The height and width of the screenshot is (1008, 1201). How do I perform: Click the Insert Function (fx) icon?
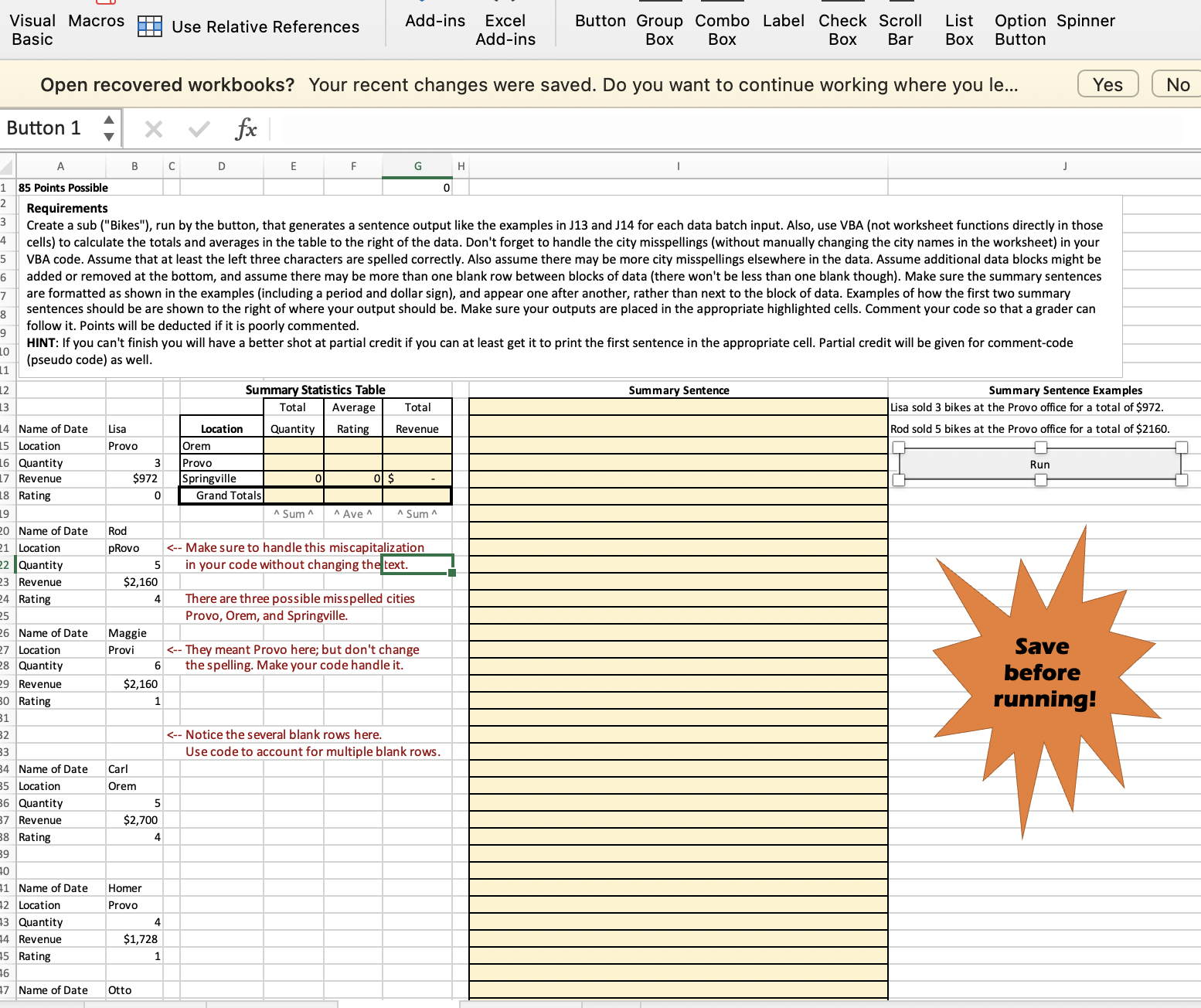[246, 129]
